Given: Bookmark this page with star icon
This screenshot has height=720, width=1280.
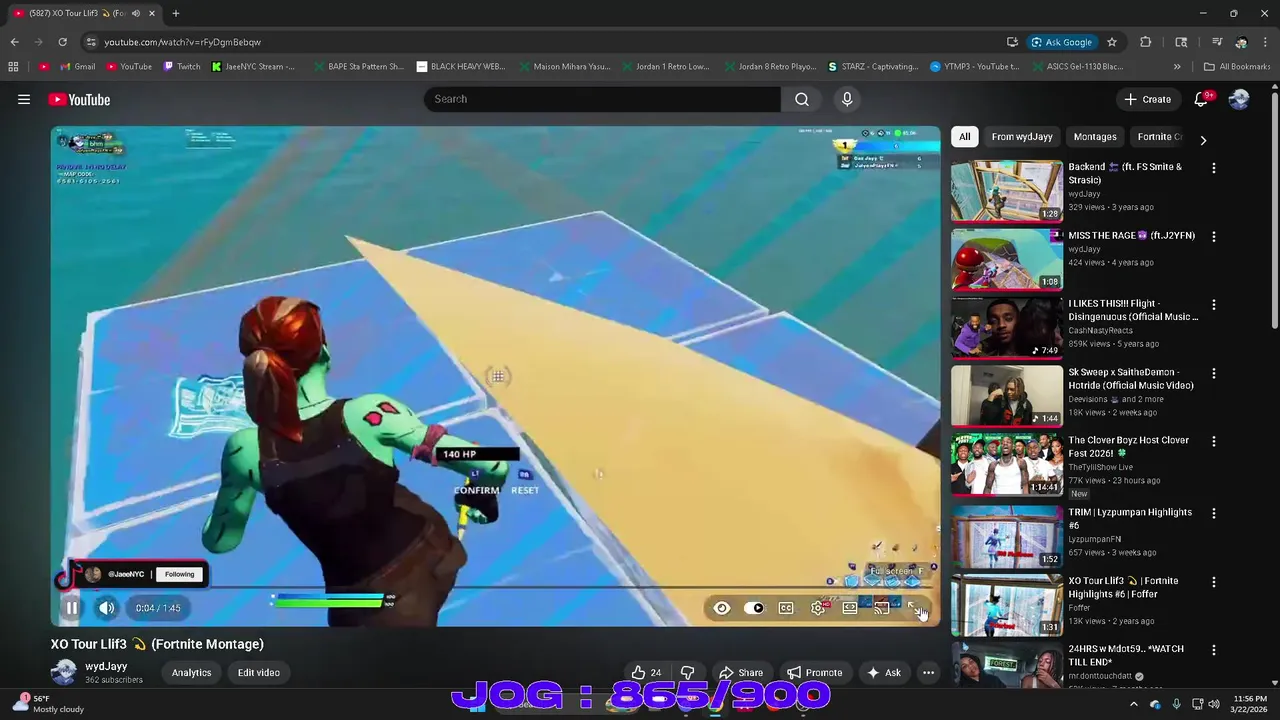Looking at the screenshot, I should click(1111, 42).
